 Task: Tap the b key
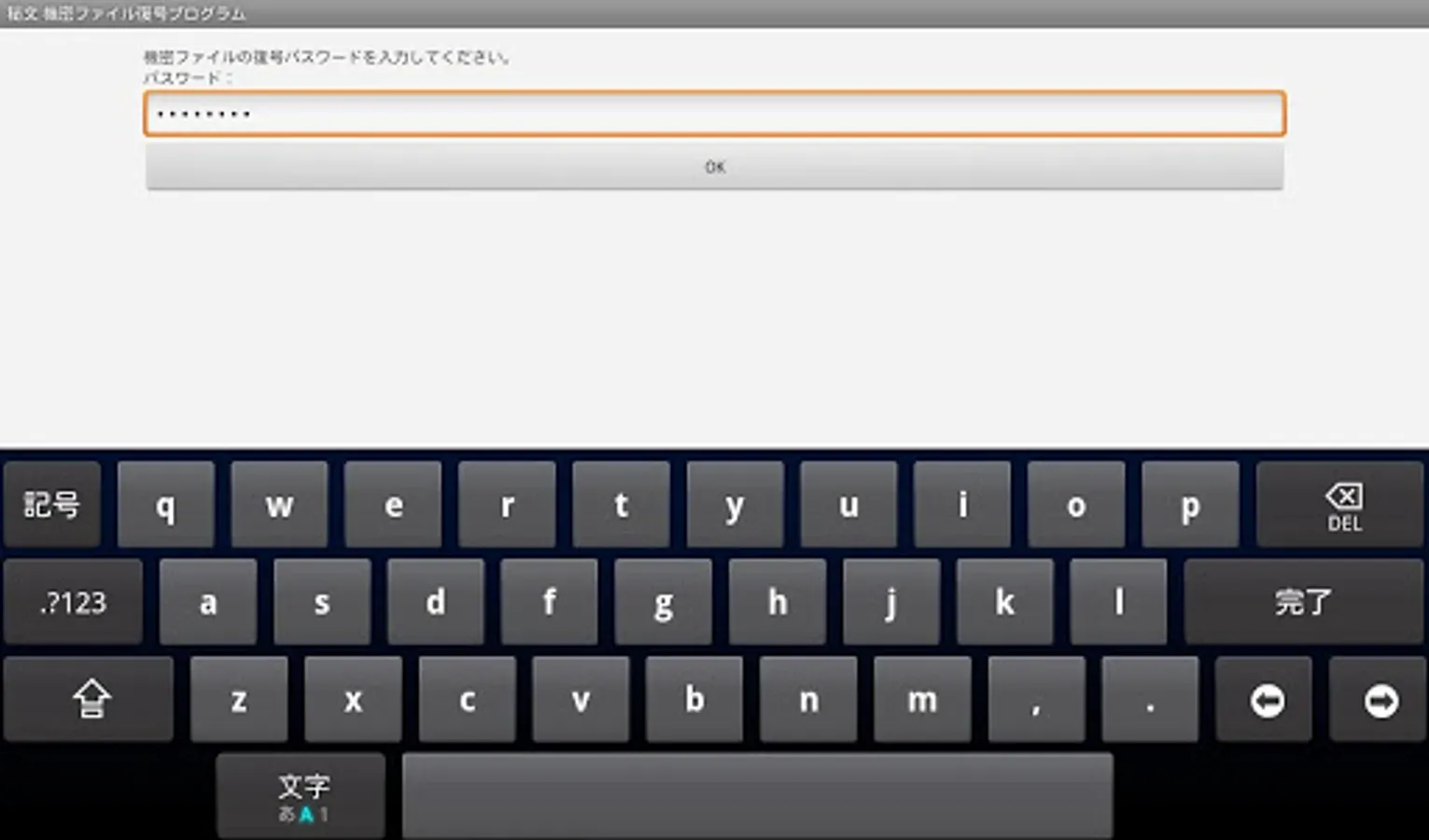[694, 699]
